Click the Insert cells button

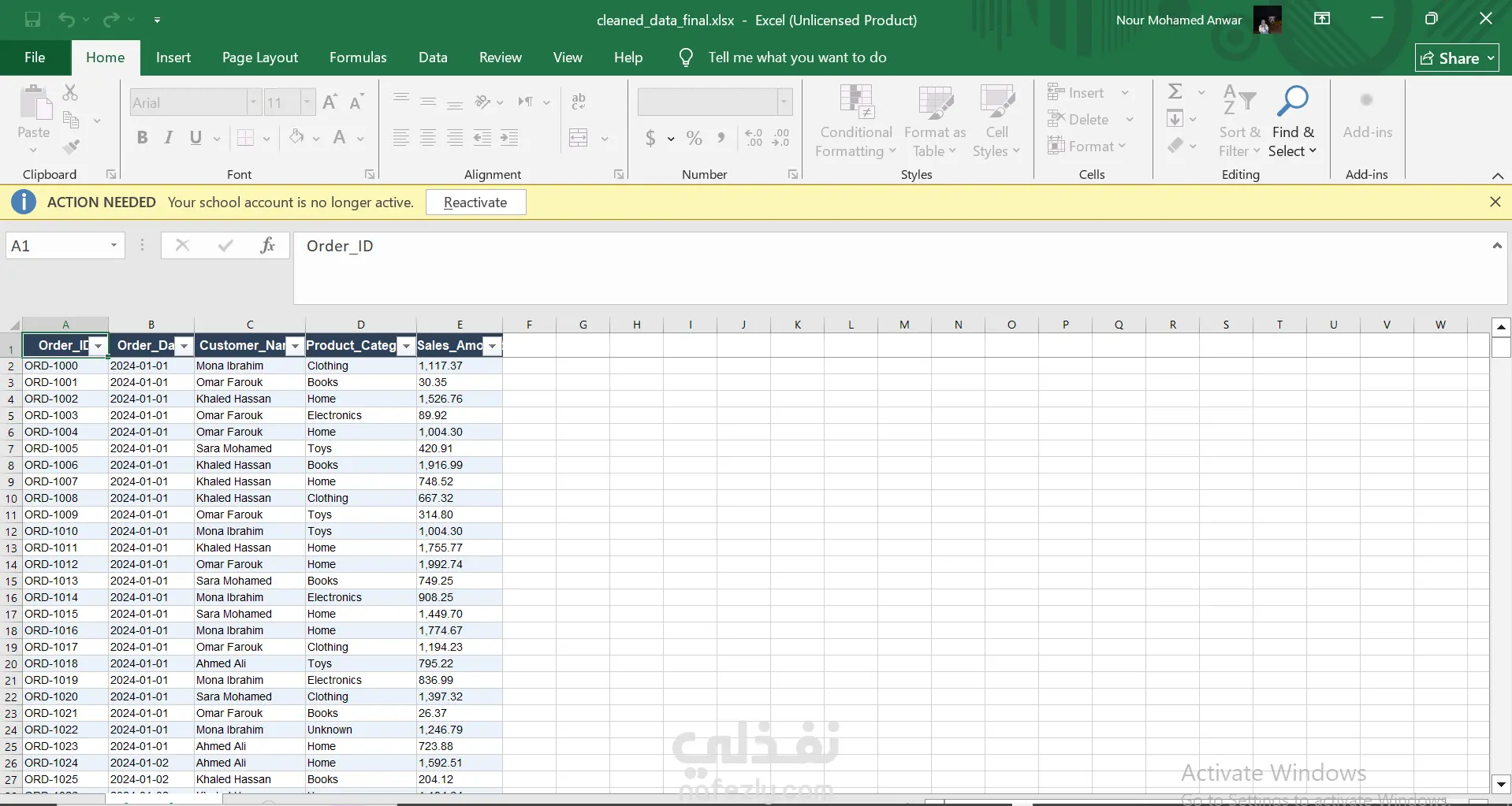coord(1088,93)
